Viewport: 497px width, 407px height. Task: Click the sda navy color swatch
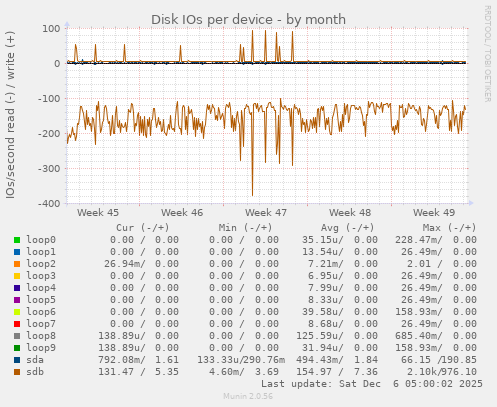click(x=17, y=360)
